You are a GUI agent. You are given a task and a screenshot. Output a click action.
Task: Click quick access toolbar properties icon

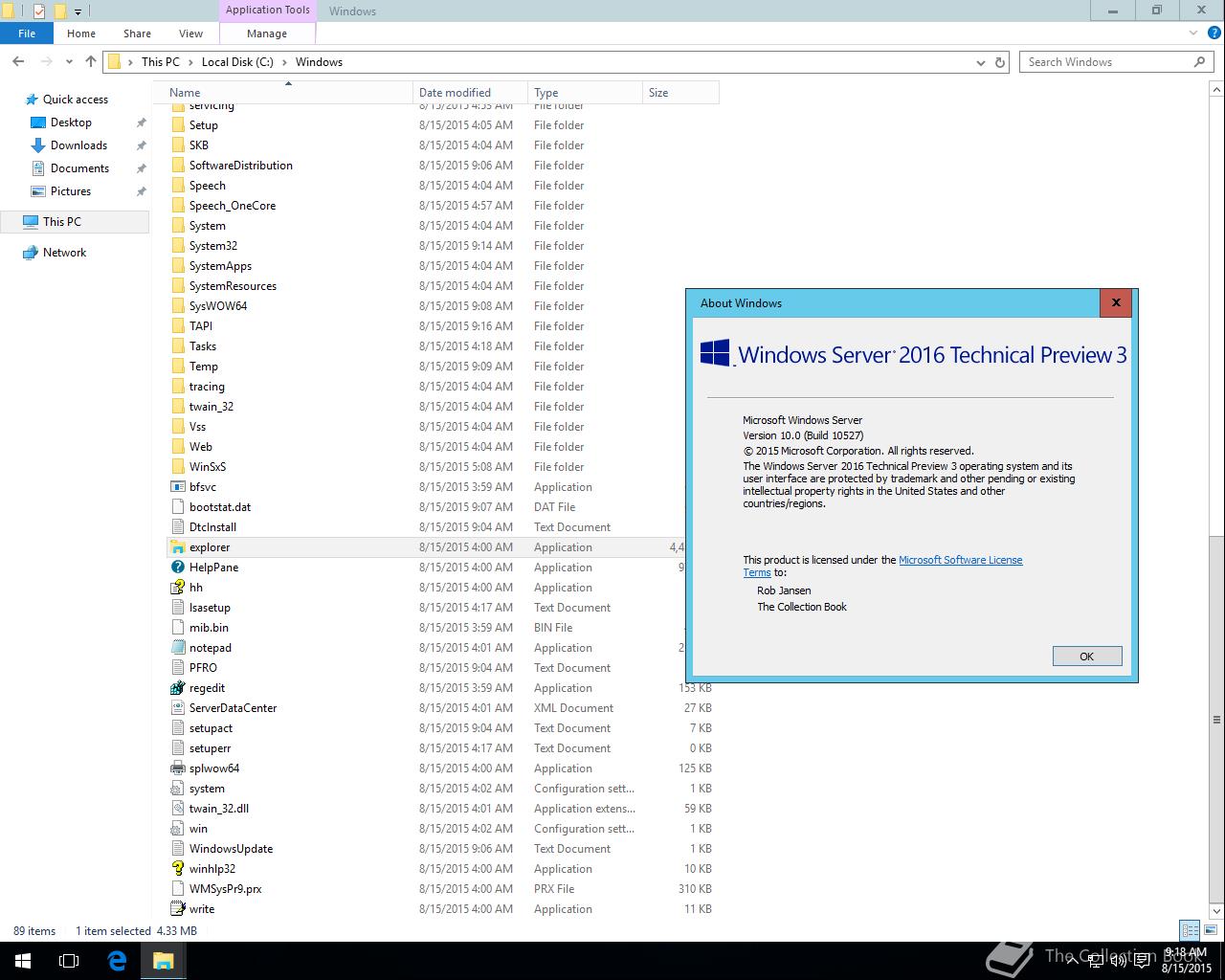[x=39, y=11]
